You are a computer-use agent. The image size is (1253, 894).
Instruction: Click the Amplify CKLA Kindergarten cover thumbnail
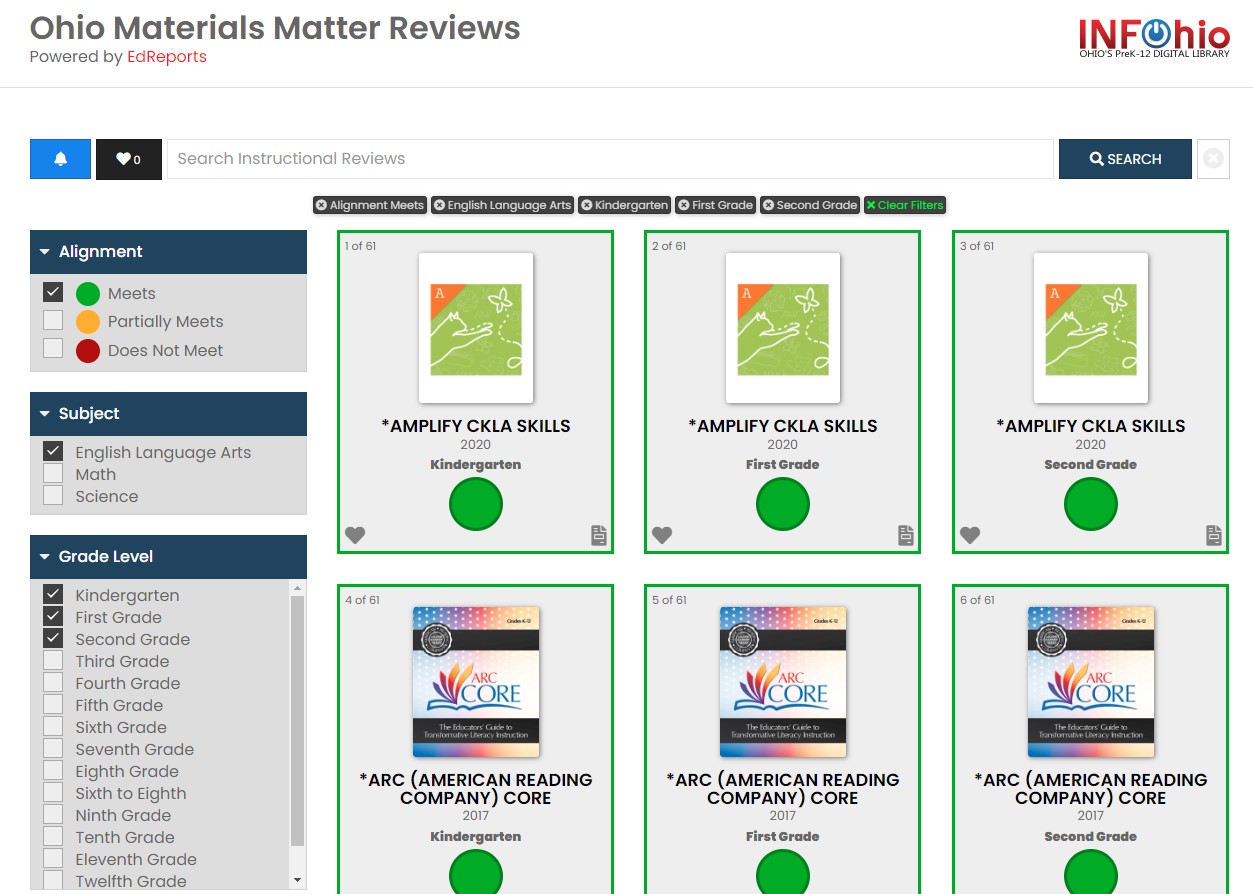[x=476, y=328]
